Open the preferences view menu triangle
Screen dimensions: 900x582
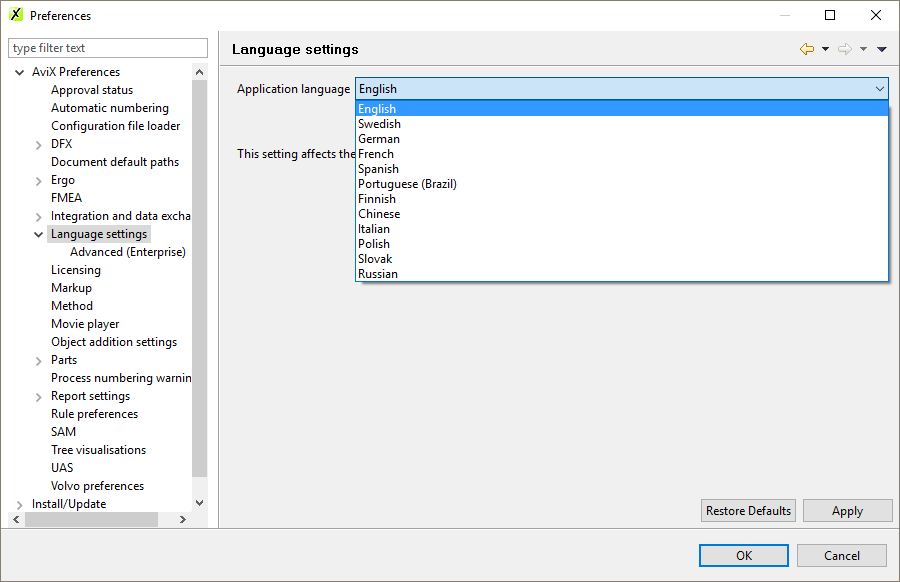coord(882,49)
